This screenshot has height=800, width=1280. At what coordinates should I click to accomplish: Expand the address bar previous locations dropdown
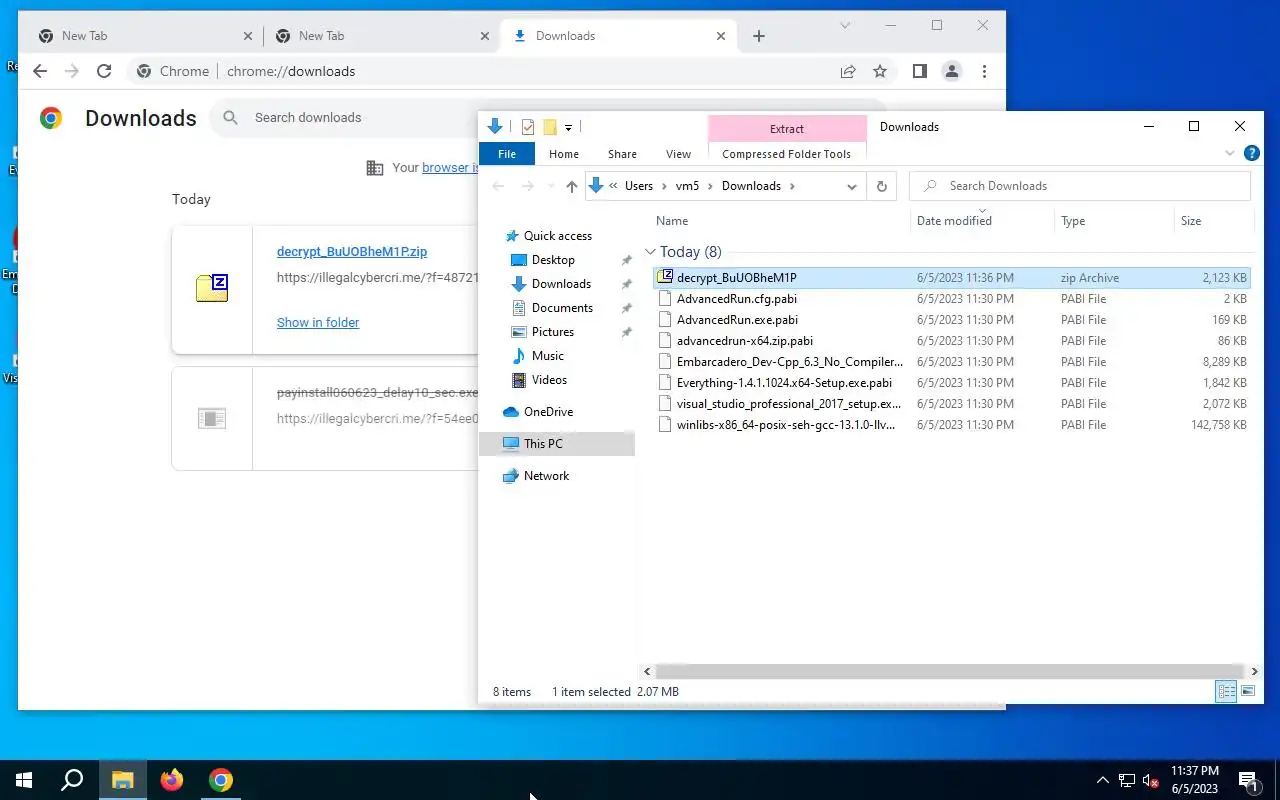pyautogui.click(x=852, y=186)
